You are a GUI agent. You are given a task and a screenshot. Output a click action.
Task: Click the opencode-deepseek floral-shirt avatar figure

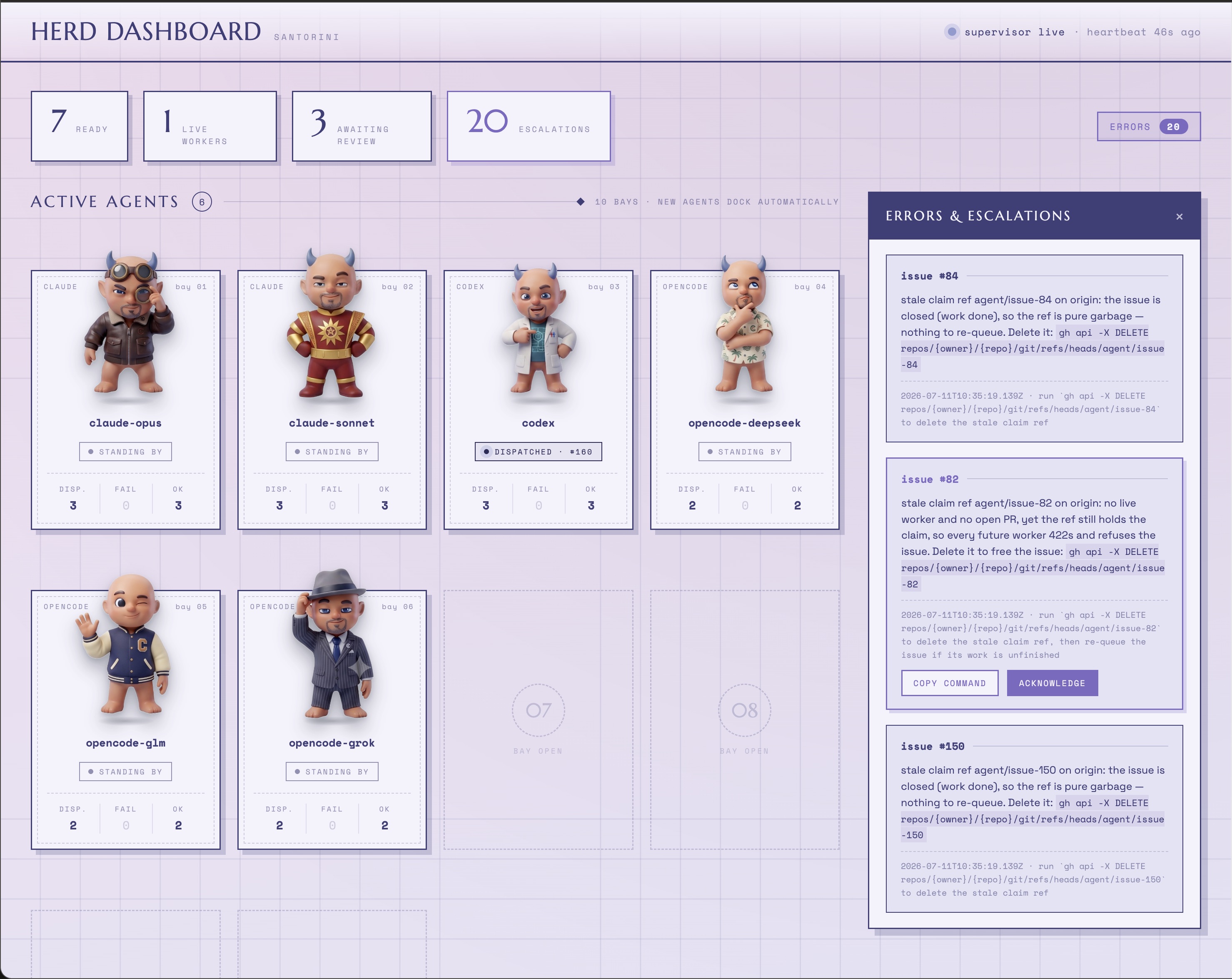[744, 323]
